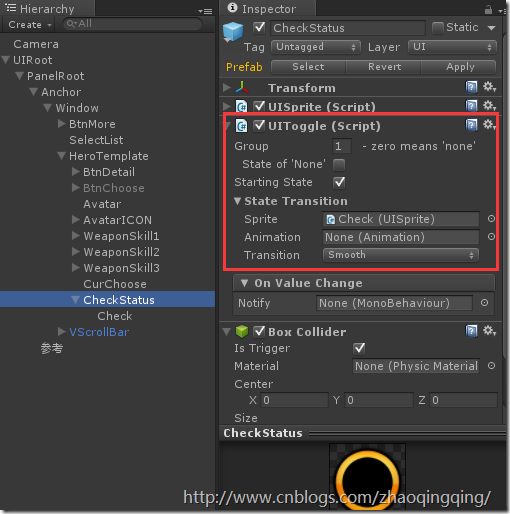
Task: Open UISprite script gear menu
Action: (489, 106)
